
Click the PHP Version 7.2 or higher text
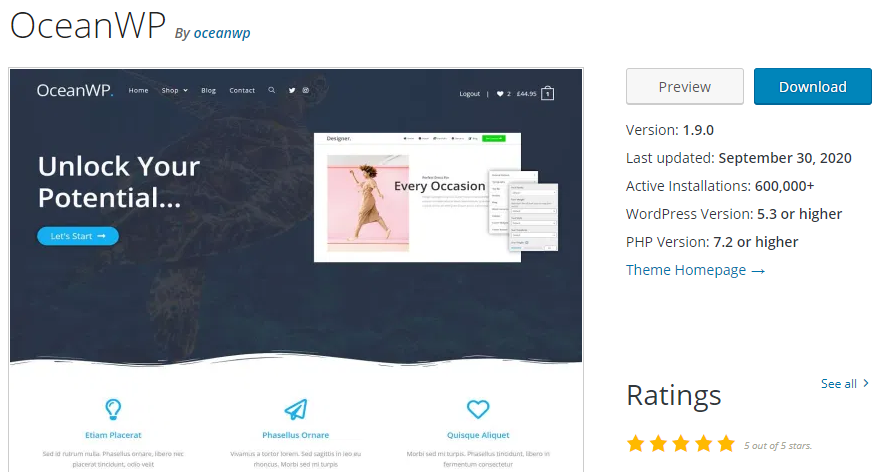[x=712, y=242]
